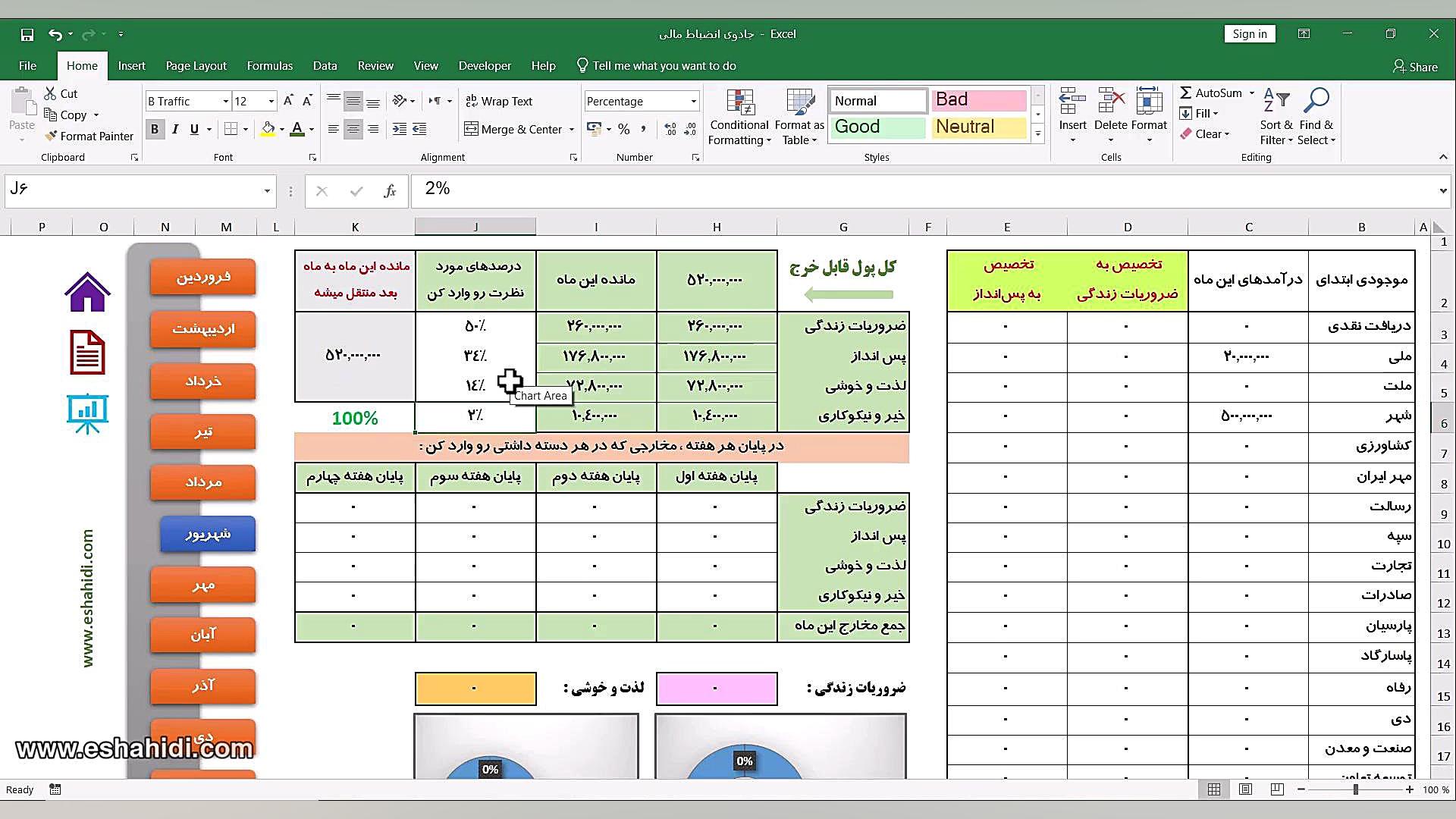Screen dimensions: 1456x819
Task: Click the فروردین month button
Action: [203, 277]
